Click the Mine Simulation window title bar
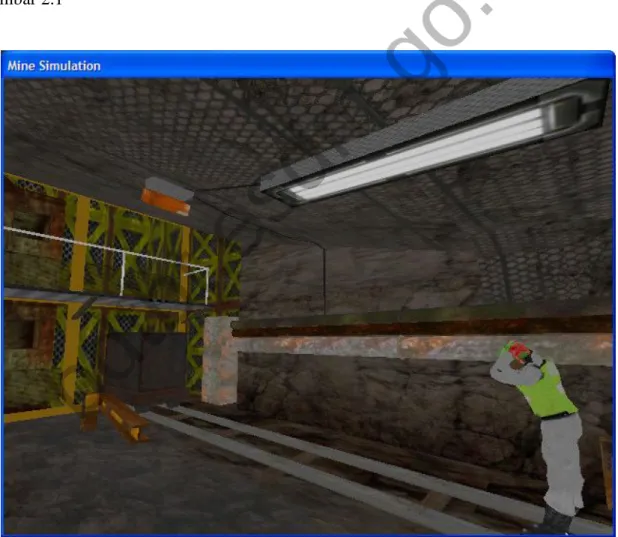 (307, 65)
